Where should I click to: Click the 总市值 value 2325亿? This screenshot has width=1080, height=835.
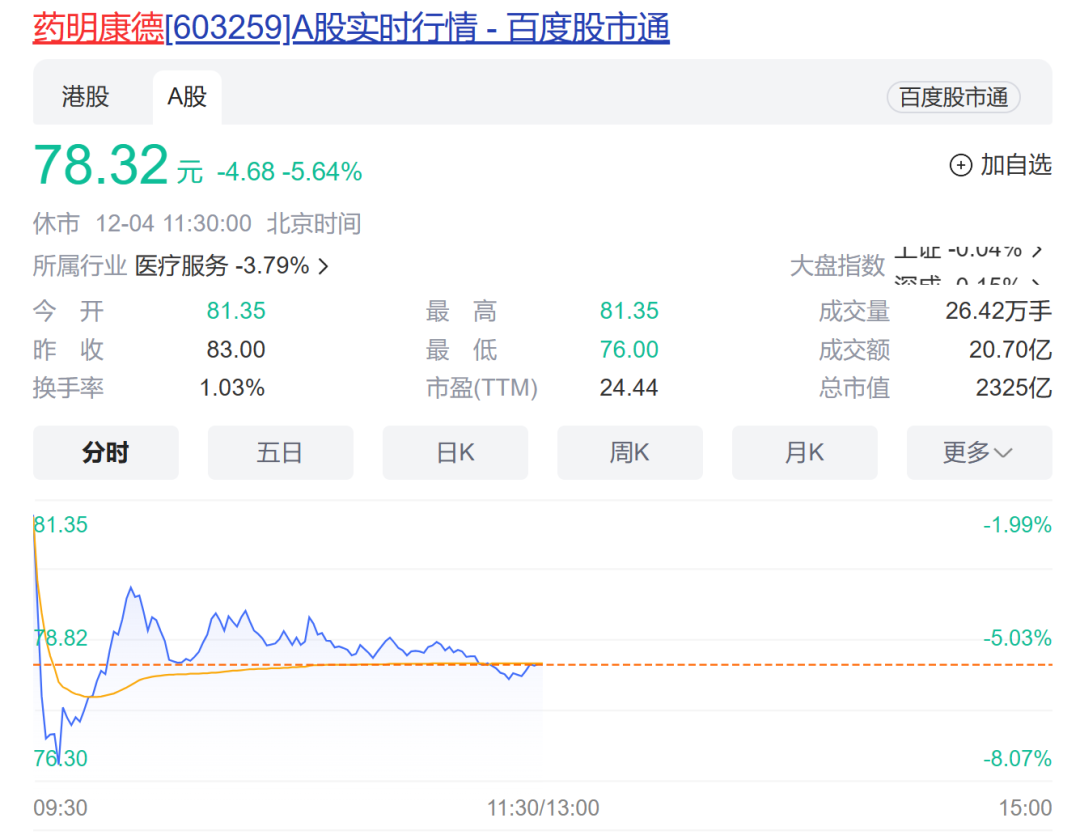pyautogui.click(x=1014, y=388)
